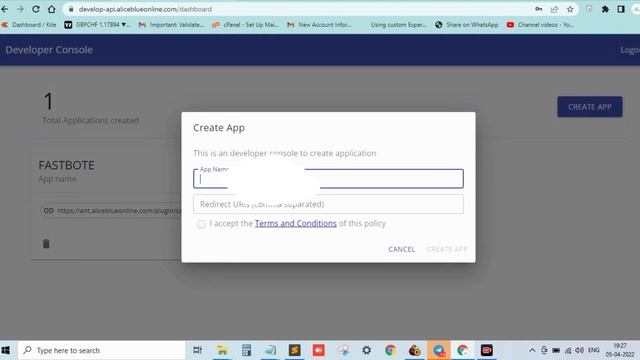640x360 pixels.
Task: Open the Important: Validate bookmark
Action: pyautogui.click(x=171, y=25)
